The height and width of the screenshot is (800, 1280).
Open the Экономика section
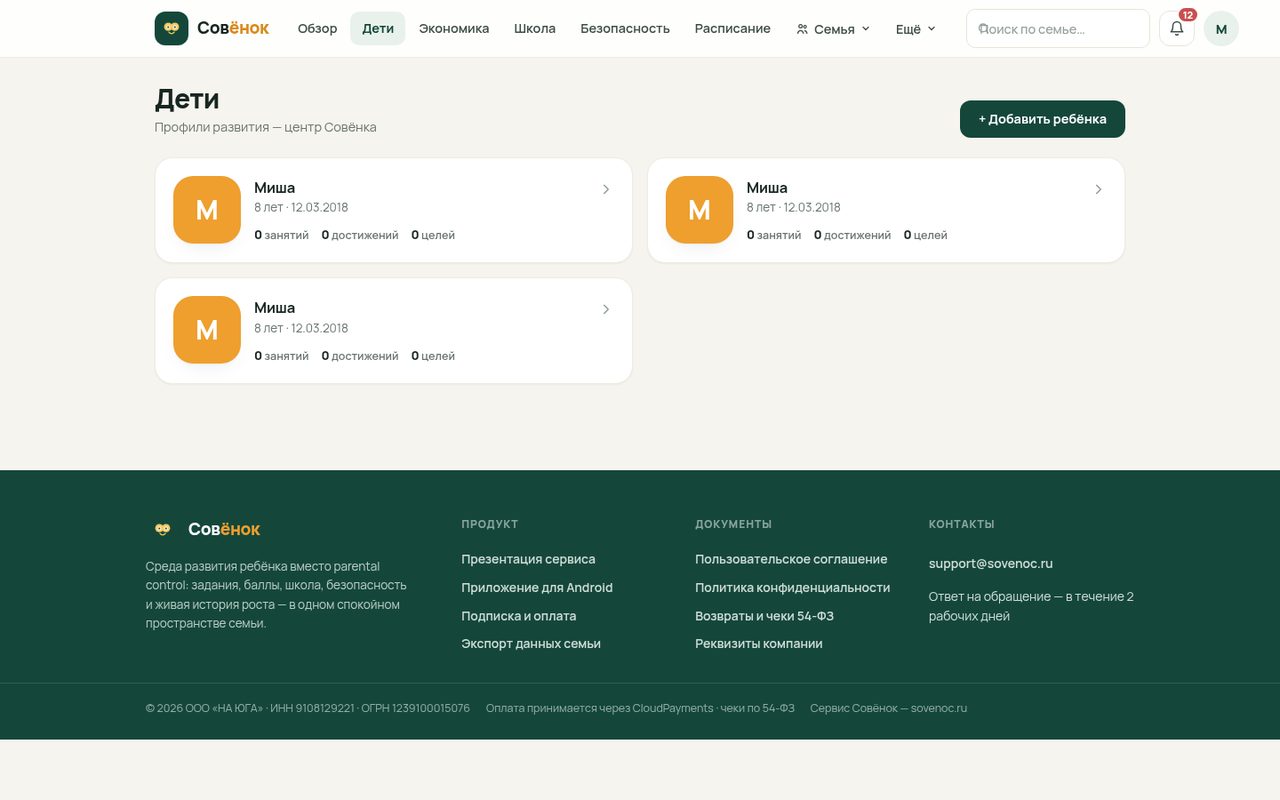click(x=454, y=29)
